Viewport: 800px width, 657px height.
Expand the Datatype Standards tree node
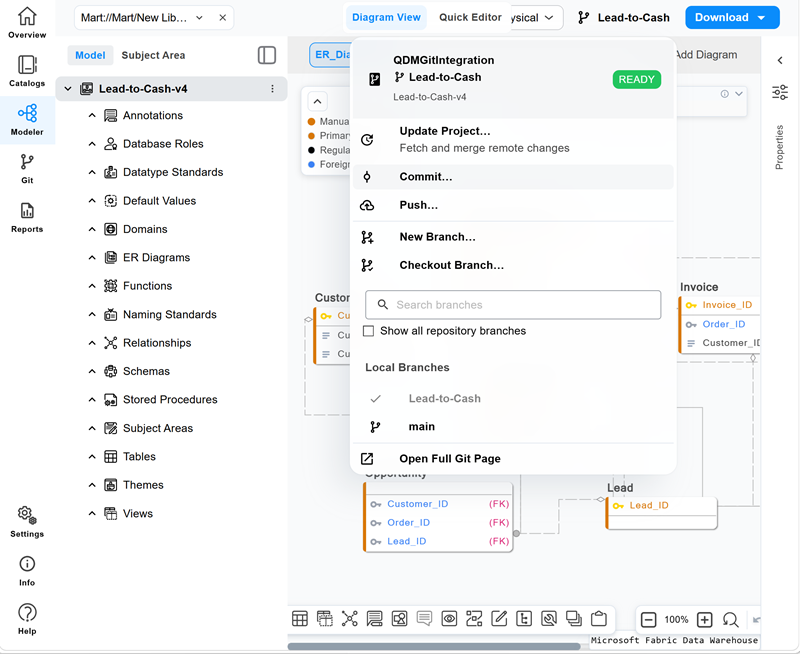point(92,172)
